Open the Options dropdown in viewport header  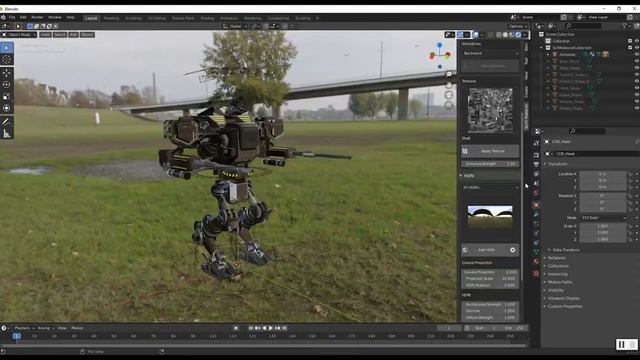tap(518, 26)
